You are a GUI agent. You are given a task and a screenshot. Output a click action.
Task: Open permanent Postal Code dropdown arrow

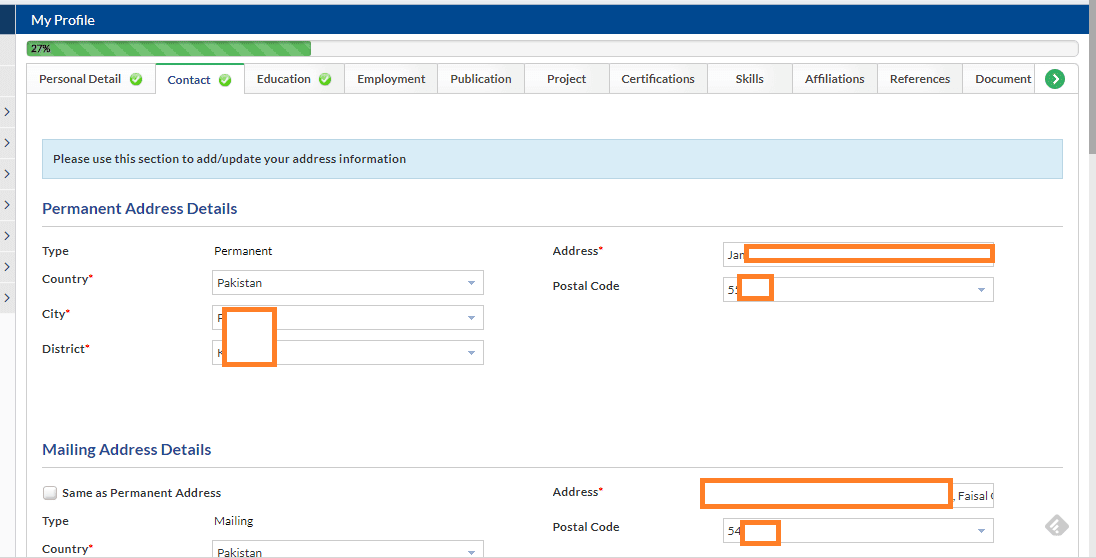[981, 290]
